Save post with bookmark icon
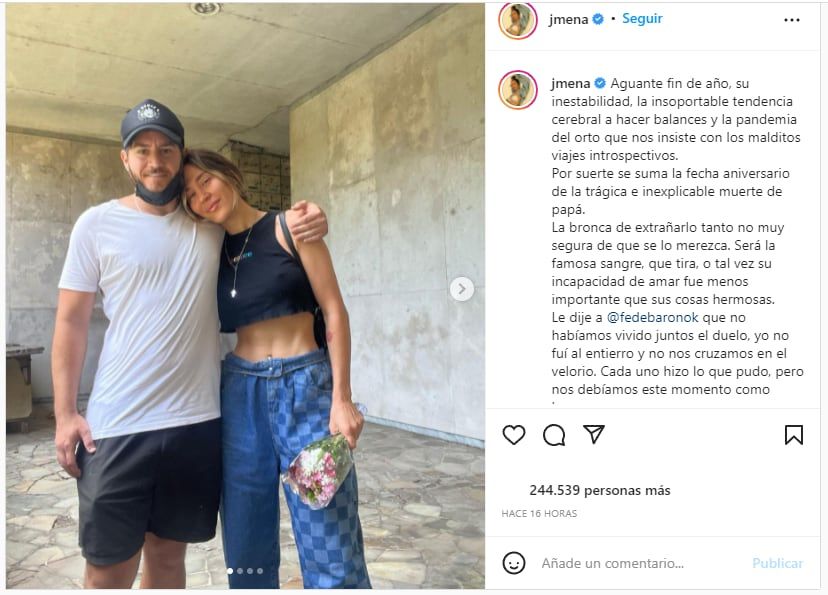828x595 pixels. coord(794,435)
